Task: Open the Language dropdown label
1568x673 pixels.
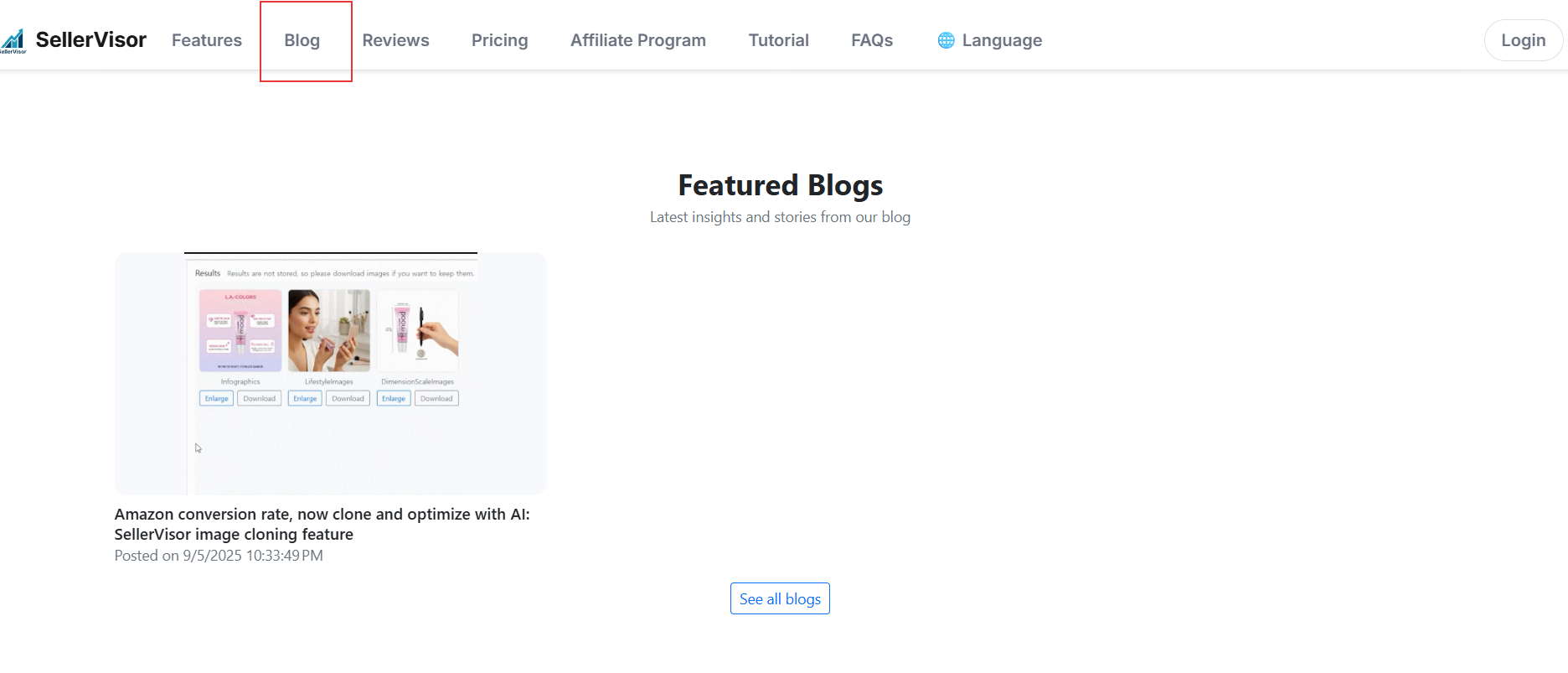Action: click(x=1002, y=40)
